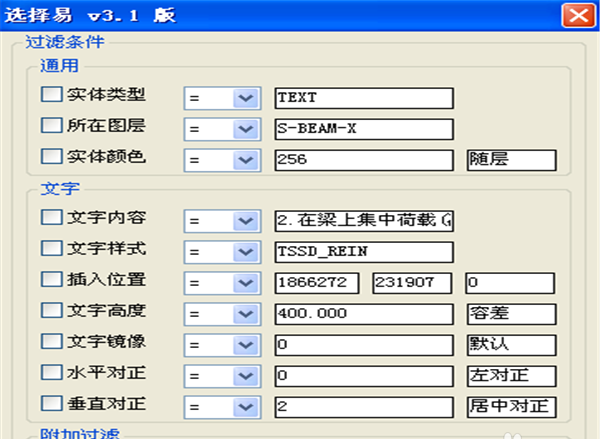Open the 垂直对正 operator dropdown

click(x=245, y=407)
